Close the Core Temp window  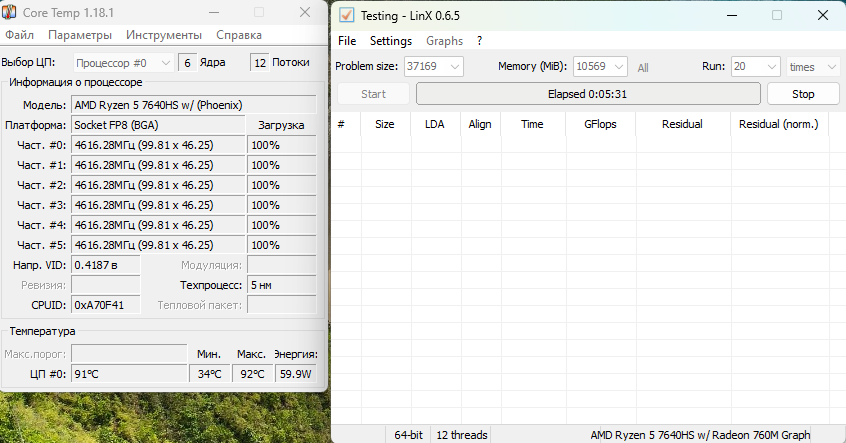305,12
